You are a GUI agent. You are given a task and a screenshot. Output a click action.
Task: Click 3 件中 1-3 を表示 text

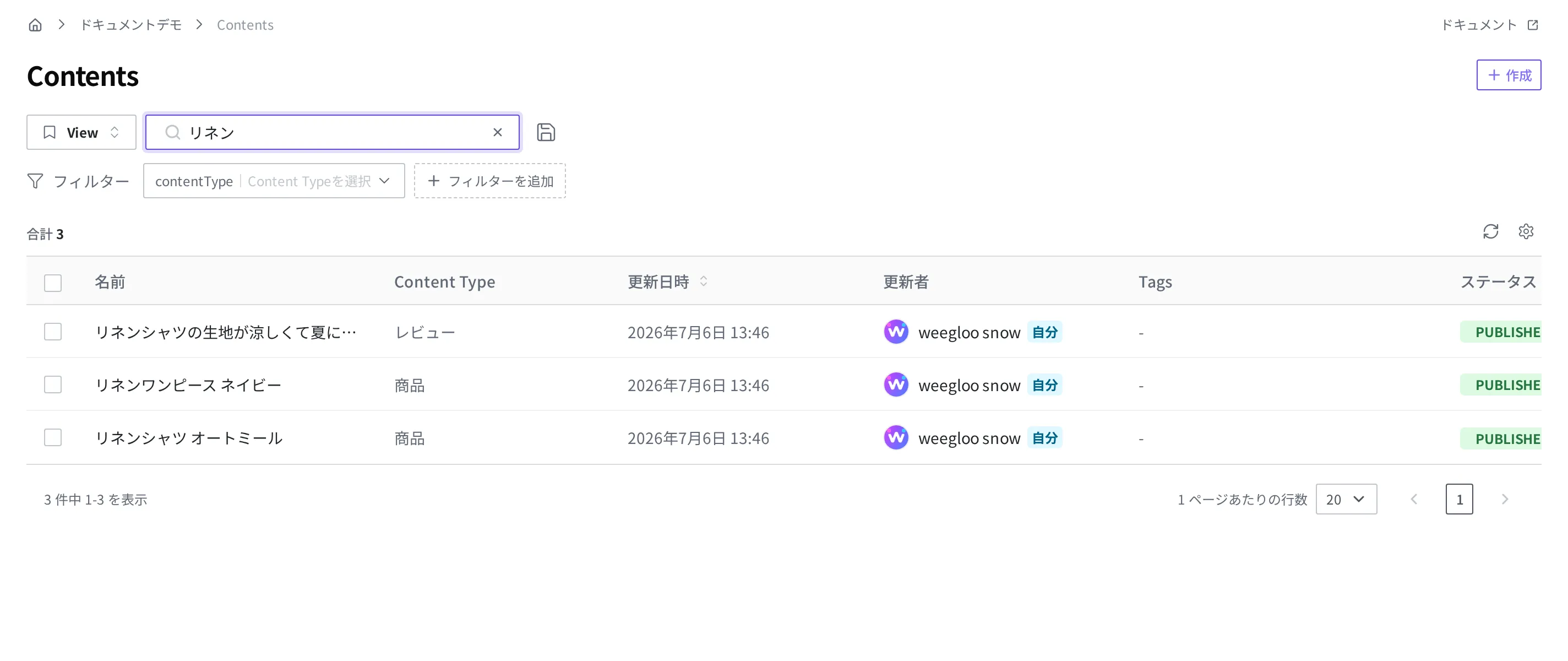click(x=96, y=500)
